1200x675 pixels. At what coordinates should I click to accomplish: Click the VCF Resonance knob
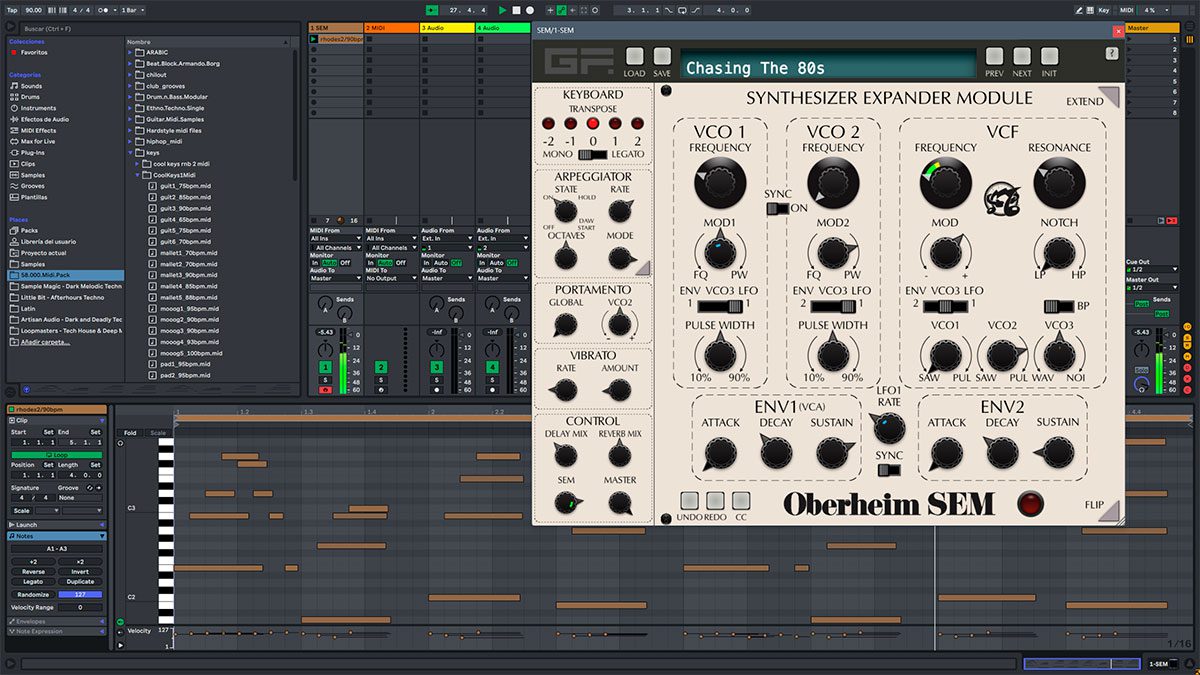1060,184
